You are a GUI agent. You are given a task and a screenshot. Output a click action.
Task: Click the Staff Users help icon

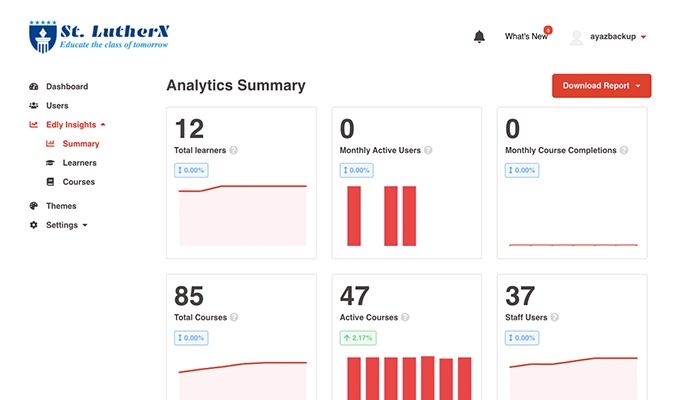[554, 317]
